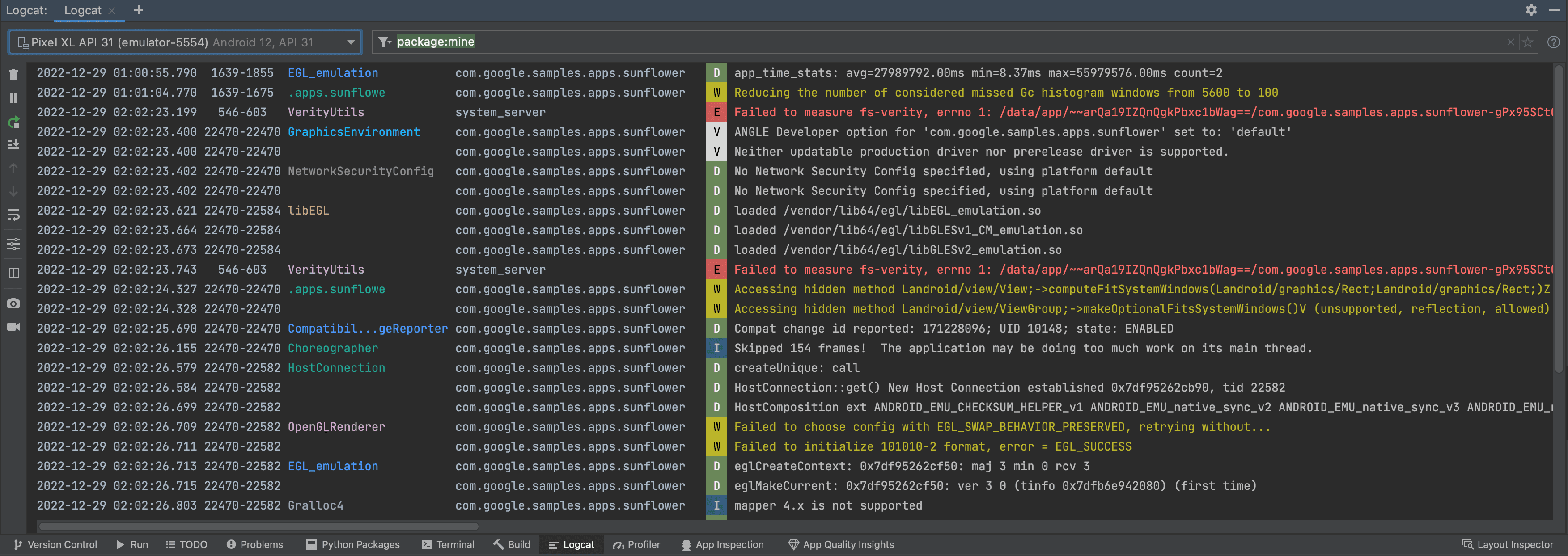Open Python Packages tool window
Viewport: 1568px width, 556px height.
pyautogui.click(x=353, y=544)
